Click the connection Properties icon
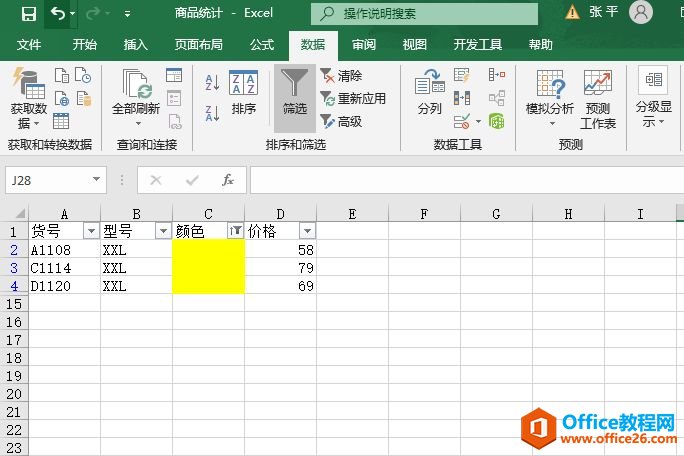Image resolution: width=684 pixels, height=456 pixels. click(174, 98)
